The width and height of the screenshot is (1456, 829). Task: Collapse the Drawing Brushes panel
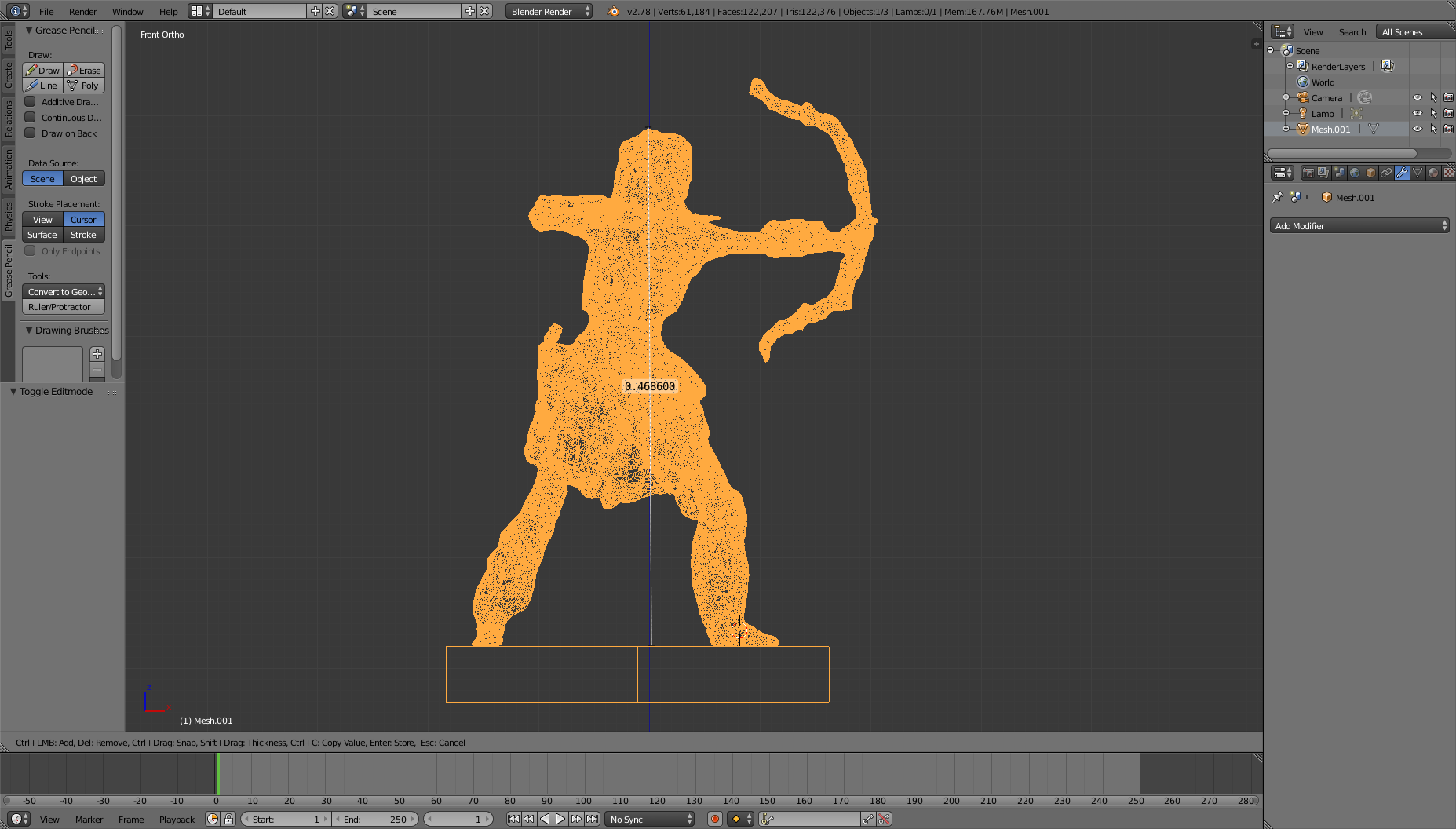click(29, 330)
